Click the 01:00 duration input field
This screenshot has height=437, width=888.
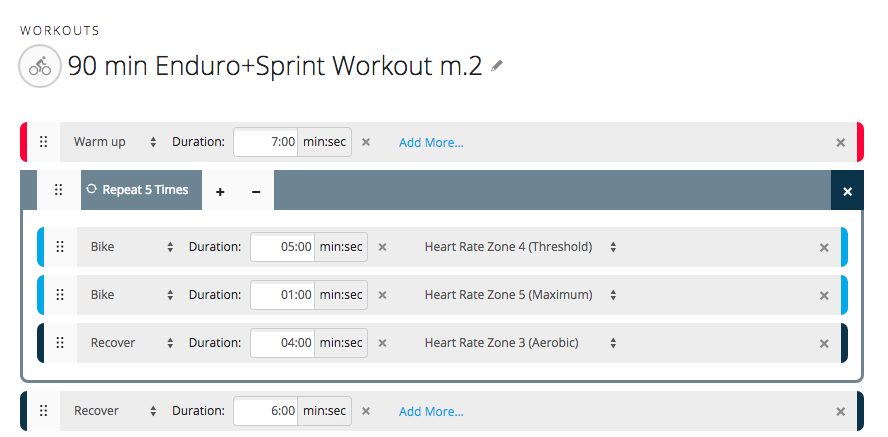(283, 295)
